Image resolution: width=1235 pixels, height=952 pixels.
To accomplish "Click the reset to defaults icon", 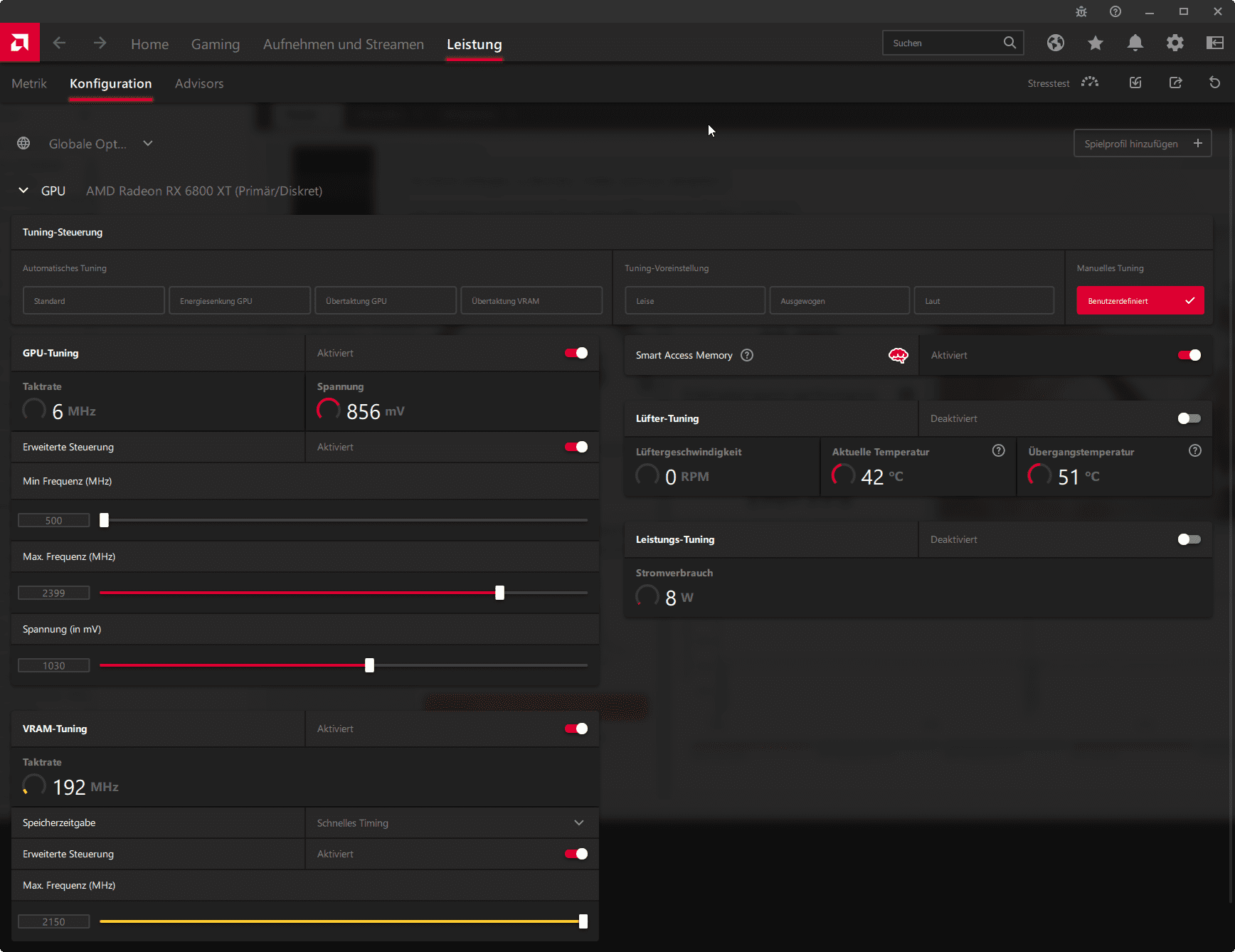I will point(1215,83).
